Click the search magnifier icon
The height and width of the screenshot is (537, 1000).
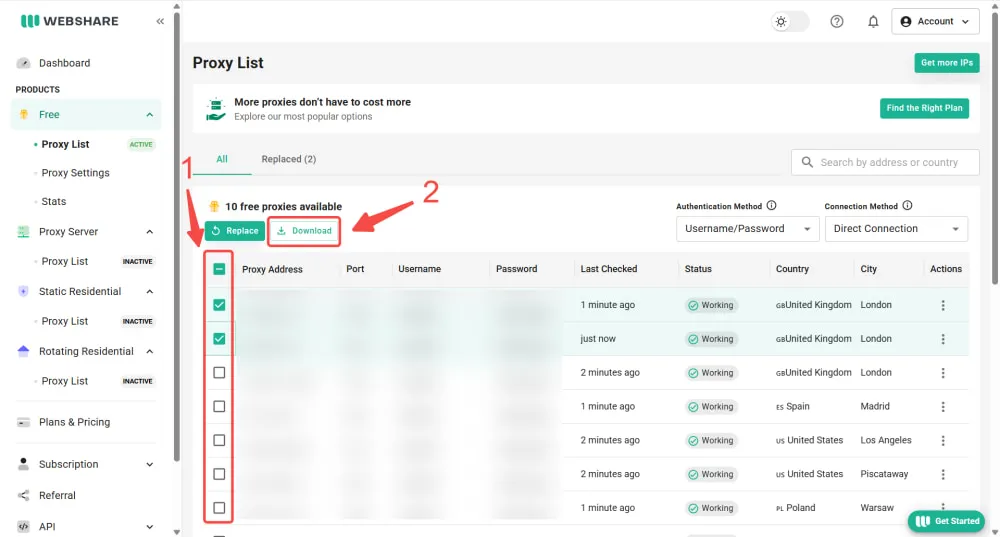[x=807, y=162]
